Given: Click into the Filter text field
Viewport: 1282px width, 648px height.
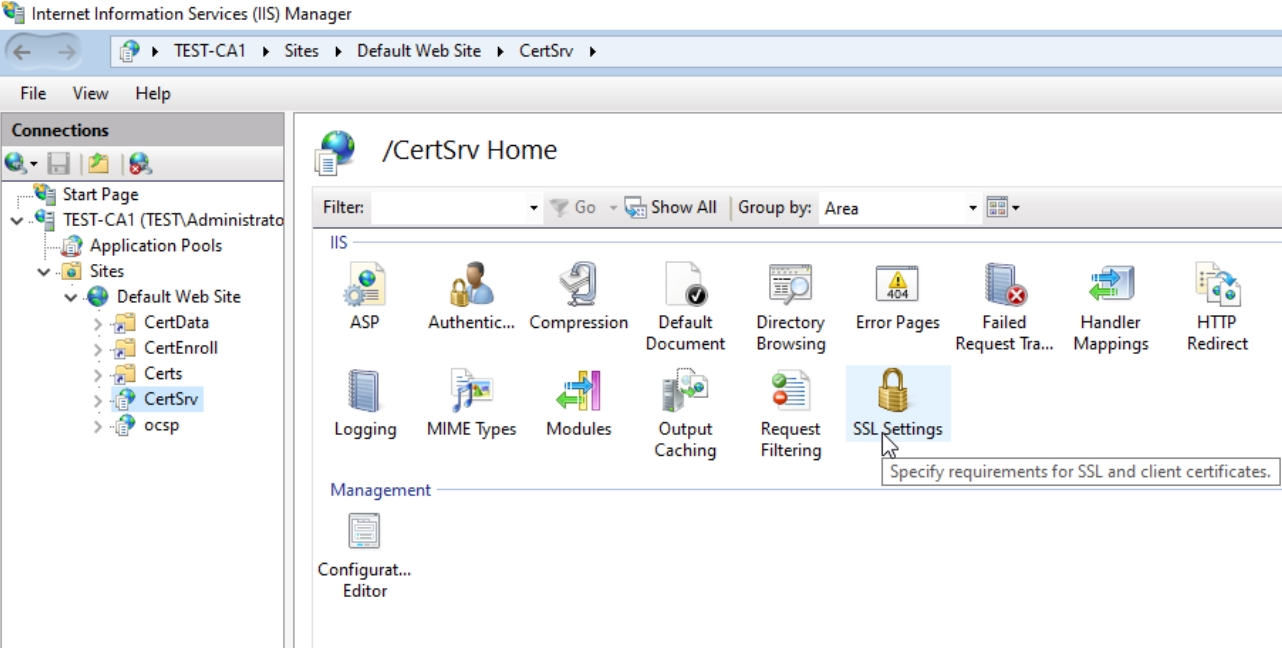Looking at the screenshot, I should point(449,208).
